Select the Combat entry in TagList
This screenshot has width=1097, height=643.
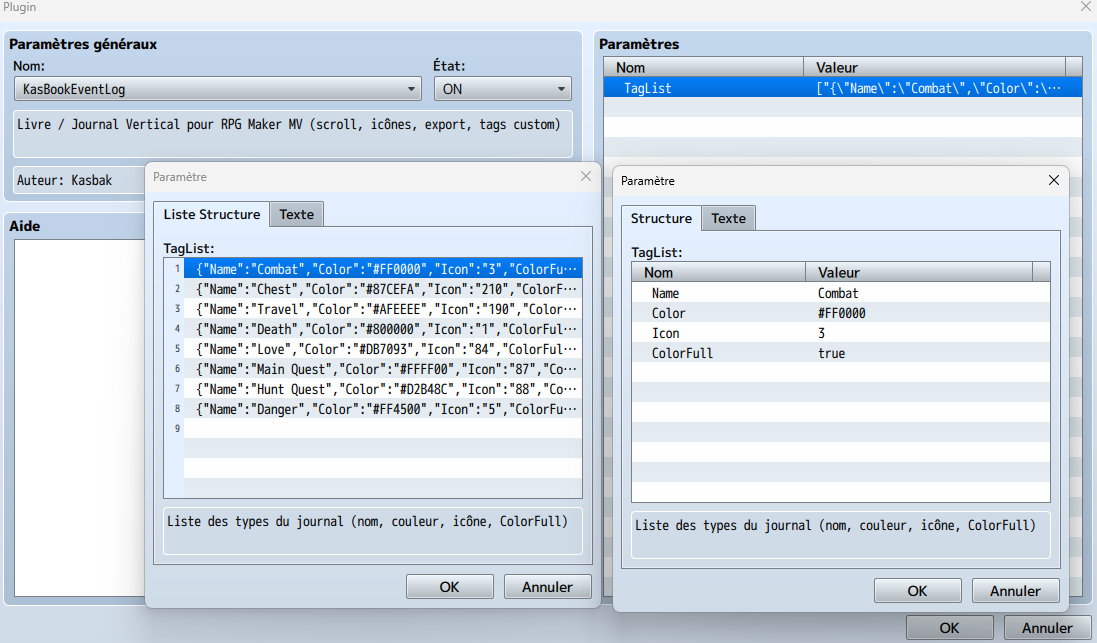point(383,269)
